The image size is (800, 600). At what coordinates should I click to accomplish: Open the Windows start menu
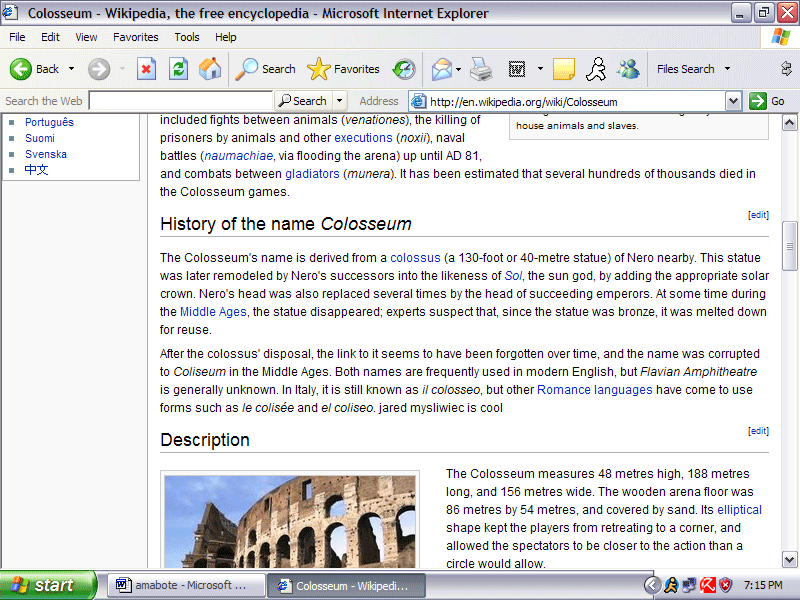coord(48,585)
